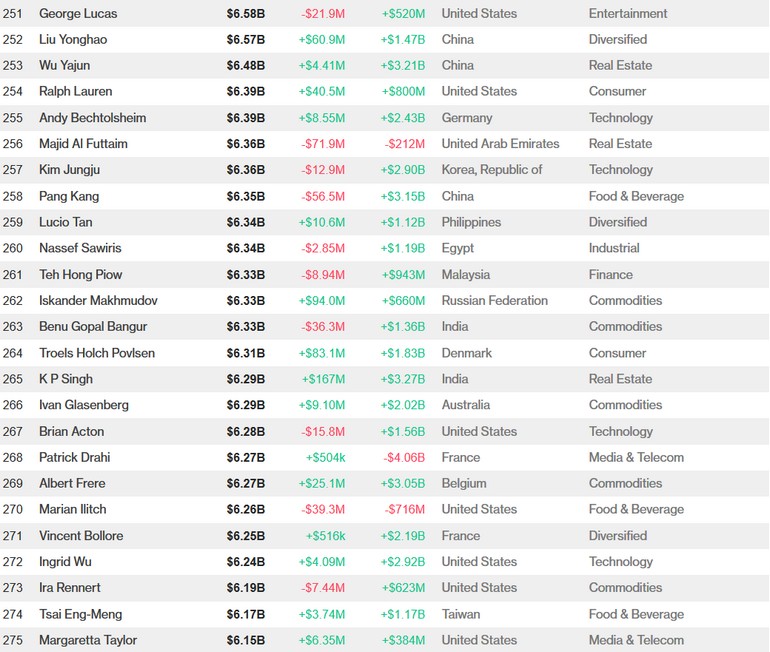Select the Ralph Lauren row name
This screenshot has width=770, height=652.
coord(76,91)
